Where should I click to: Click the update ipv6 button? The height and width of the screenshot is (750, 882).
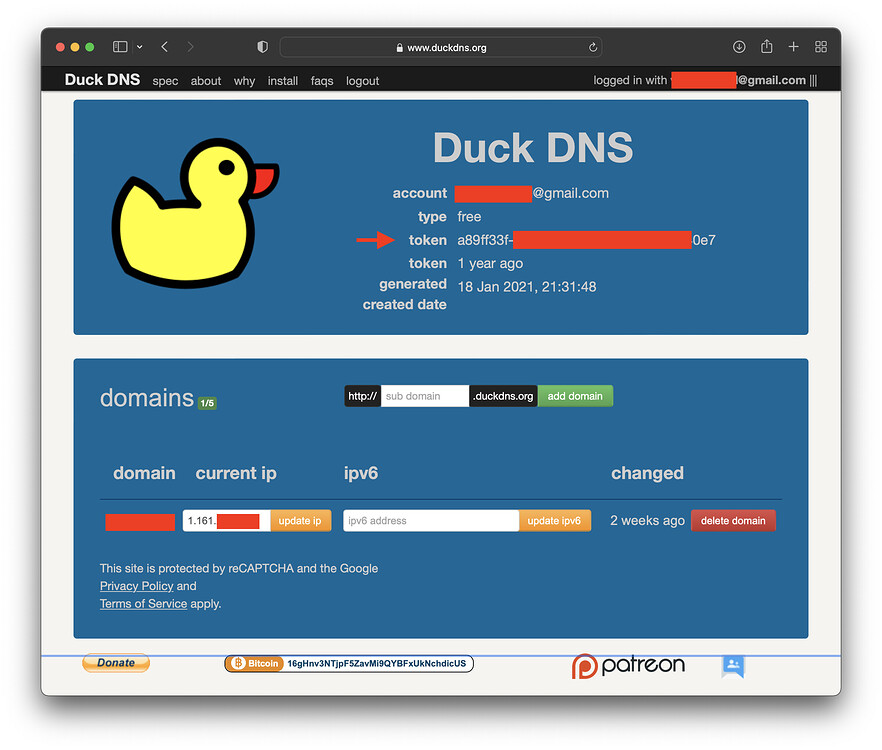coord(555,521)
